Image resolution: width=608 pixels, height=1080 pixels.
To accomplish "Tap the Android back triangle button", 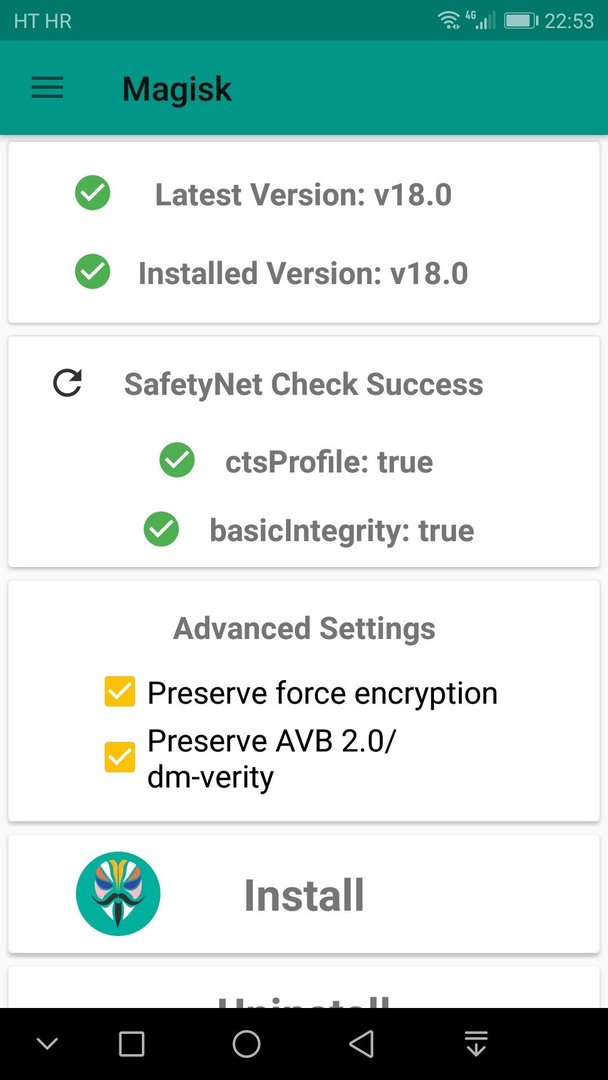I will tap(361, 1043).
